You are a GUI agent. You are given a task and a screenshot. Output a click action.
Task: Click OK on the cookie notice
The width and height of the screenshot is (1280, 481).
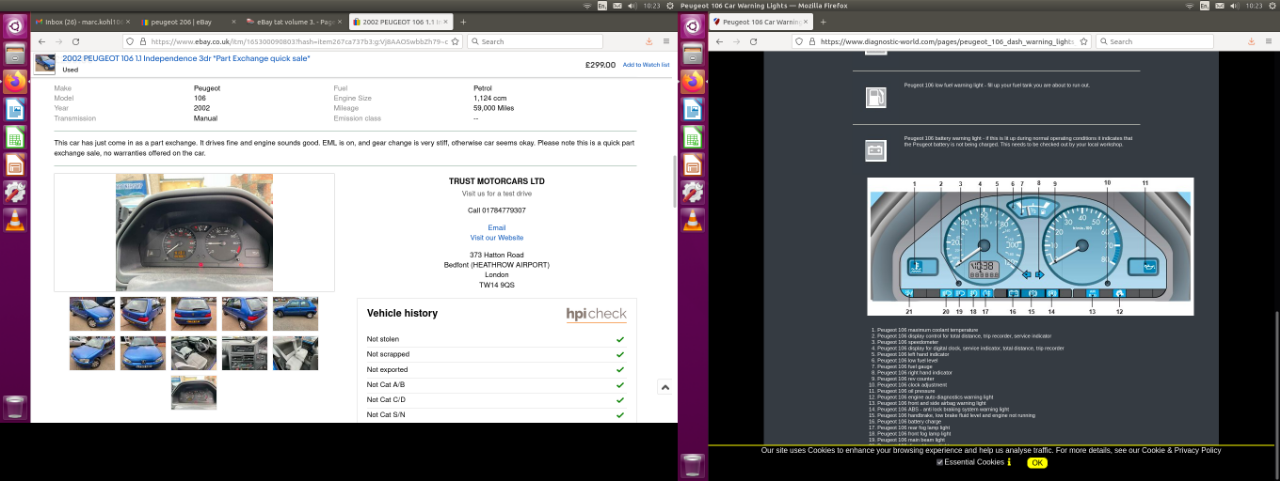point(1037,462)
